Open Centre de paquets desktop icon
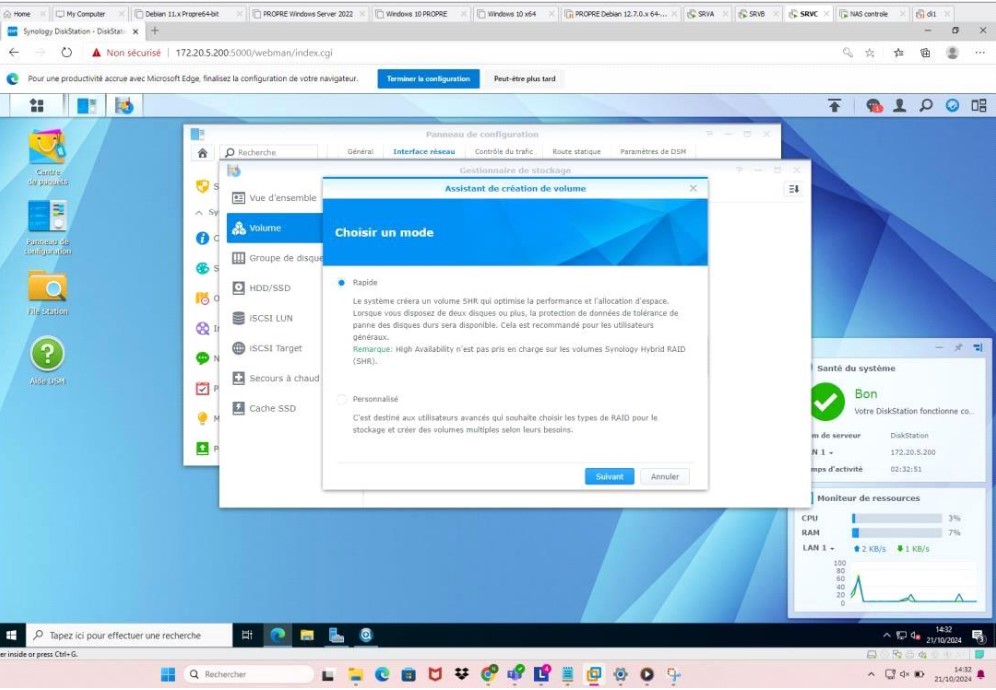996x690 pixels. click(x=48, y=158)
